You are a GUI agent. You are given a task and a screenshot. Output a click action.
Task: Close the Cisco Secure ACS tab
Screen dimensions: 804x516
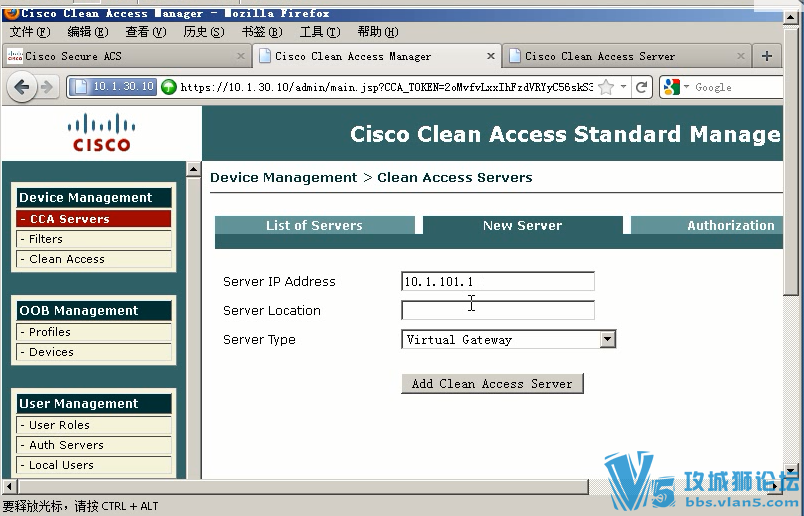pyautogui.click(x=240, y=56)
